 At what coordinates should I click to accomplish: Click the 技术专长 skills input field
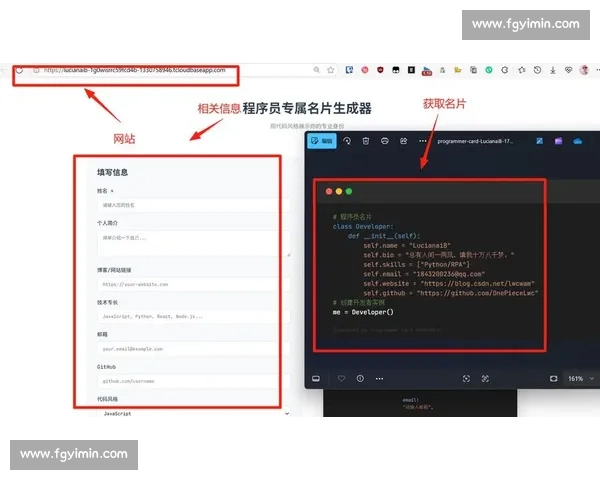(193, 317)
